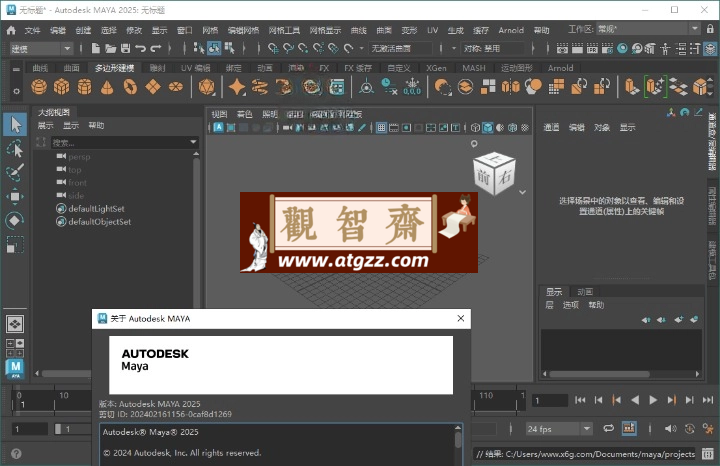Toggle the viewport grid display
Screen dimensions: 720x466
(x=381, y=128)
